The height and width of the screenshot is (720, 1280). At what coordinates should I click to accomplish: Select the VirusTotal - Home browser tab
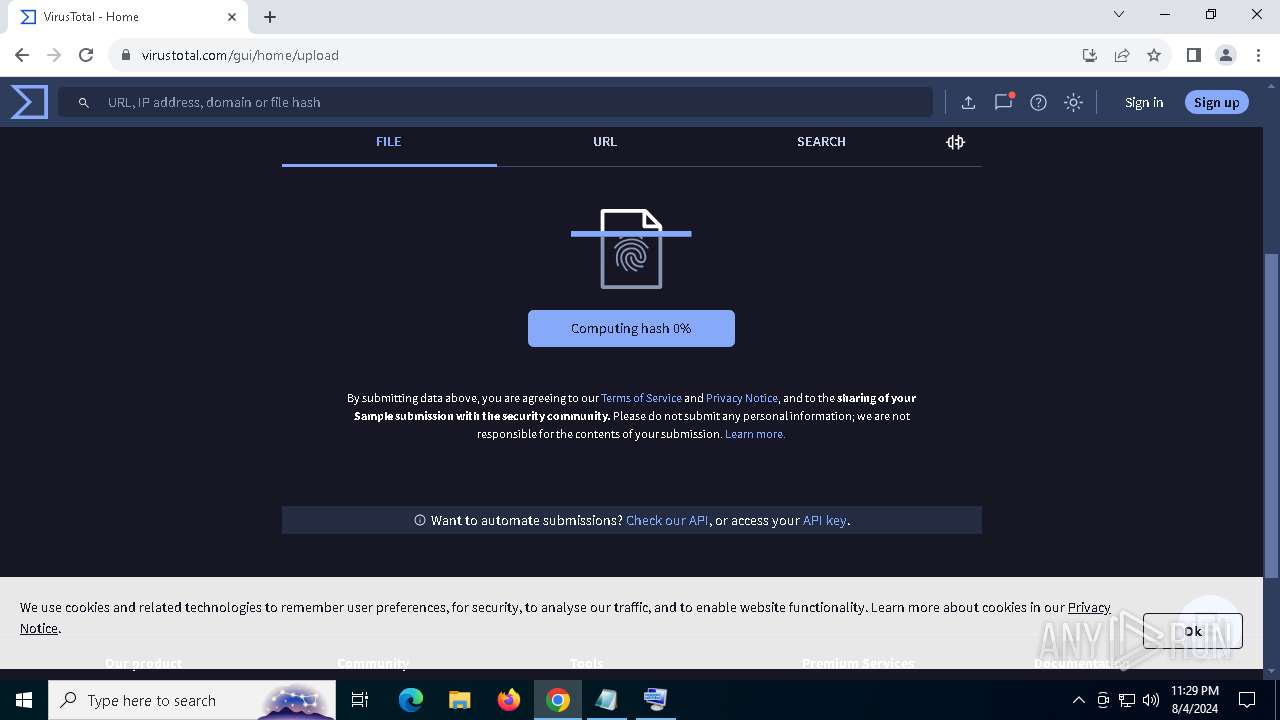(x=127, y=17)
